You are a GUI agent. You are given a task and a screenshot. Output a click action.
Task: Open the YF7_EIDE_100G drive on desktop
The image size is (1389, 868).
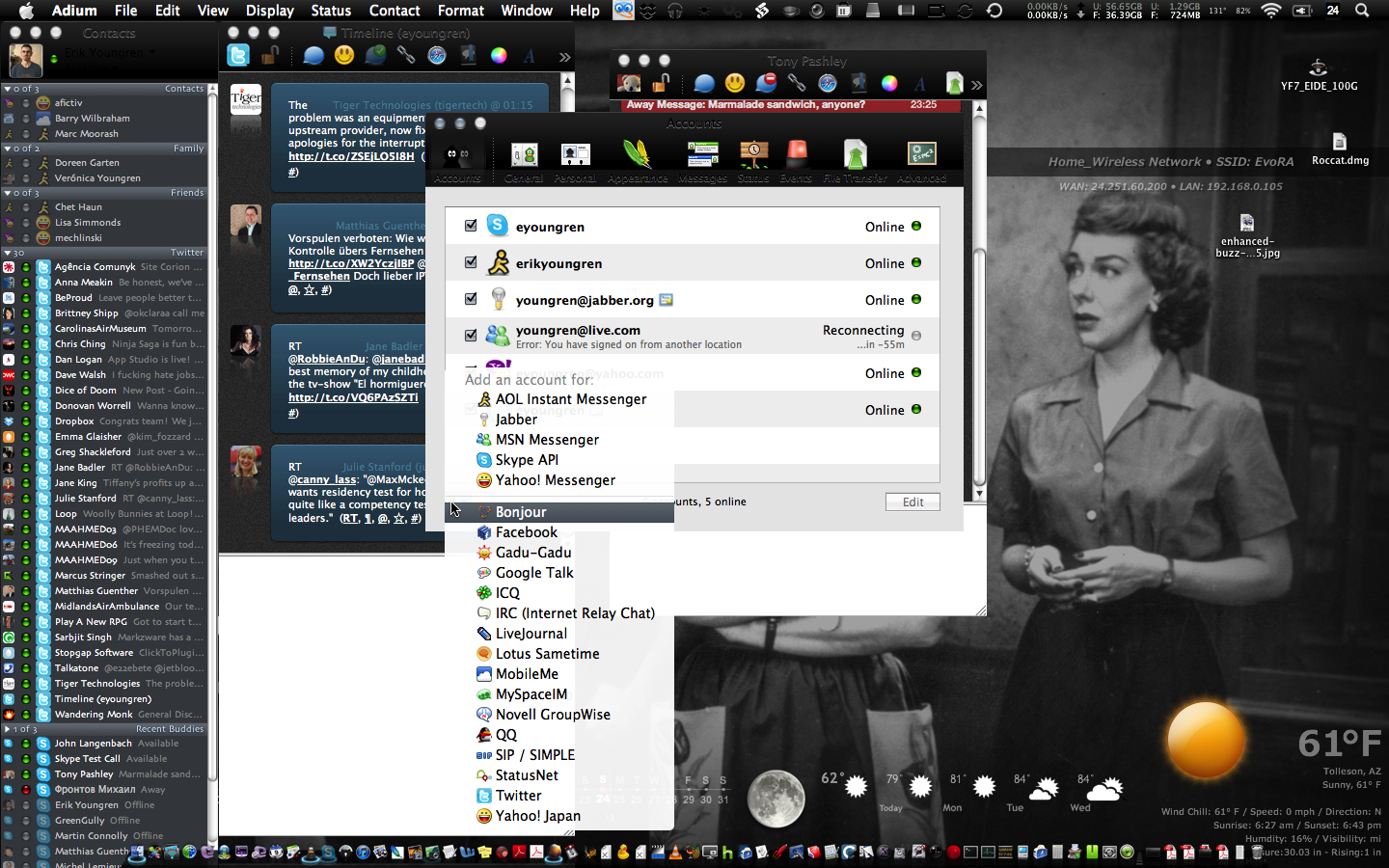[x=1319, y=75]
